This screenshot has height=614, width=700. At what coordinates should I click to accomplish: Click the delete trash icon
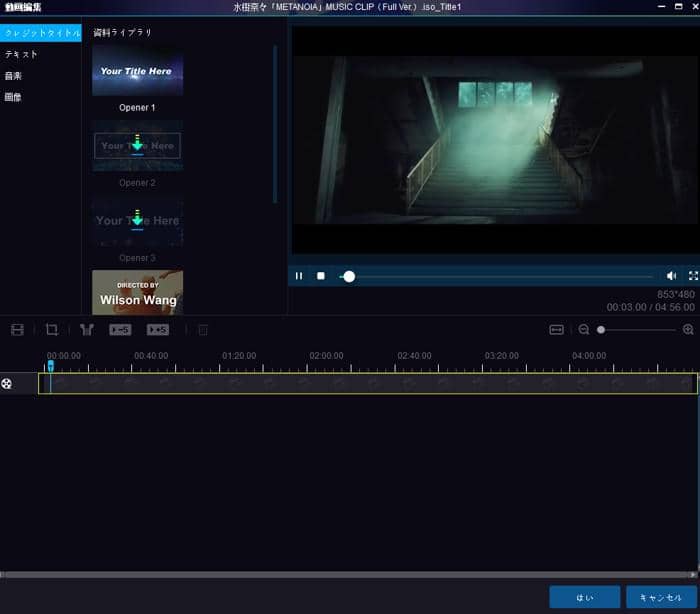(203, 329)
